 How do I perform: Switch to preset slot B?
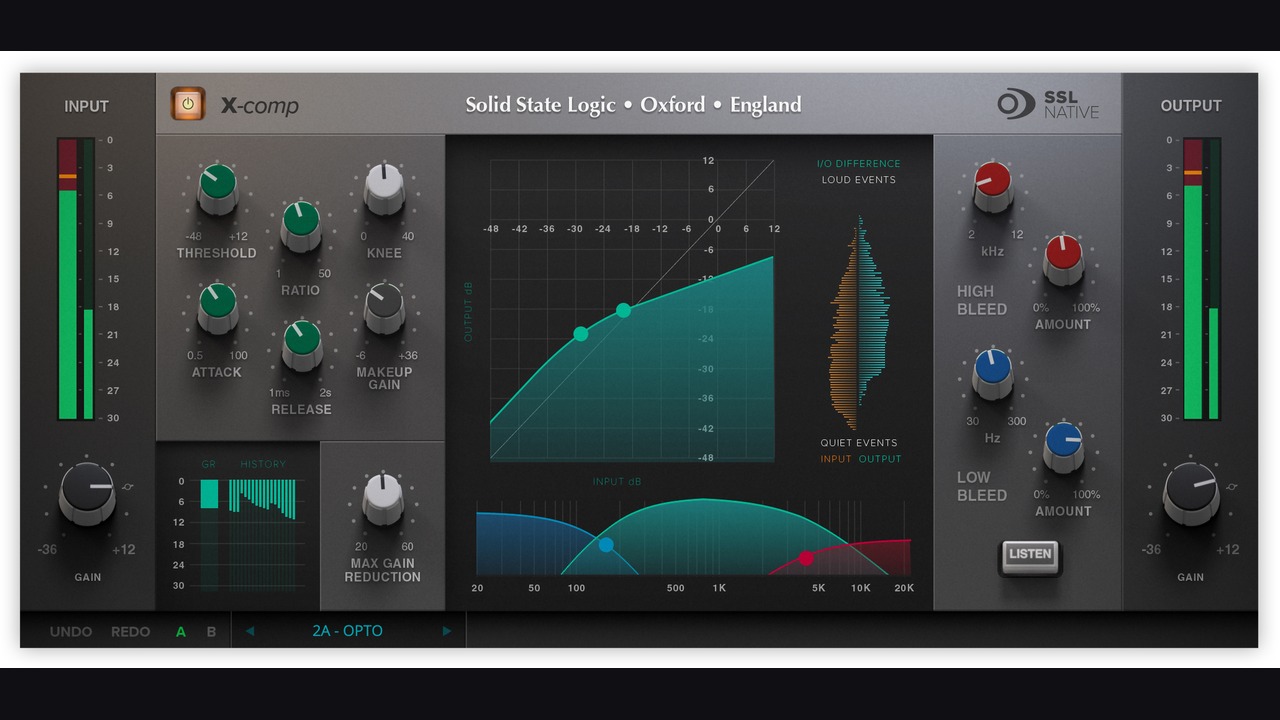[211, 632]
